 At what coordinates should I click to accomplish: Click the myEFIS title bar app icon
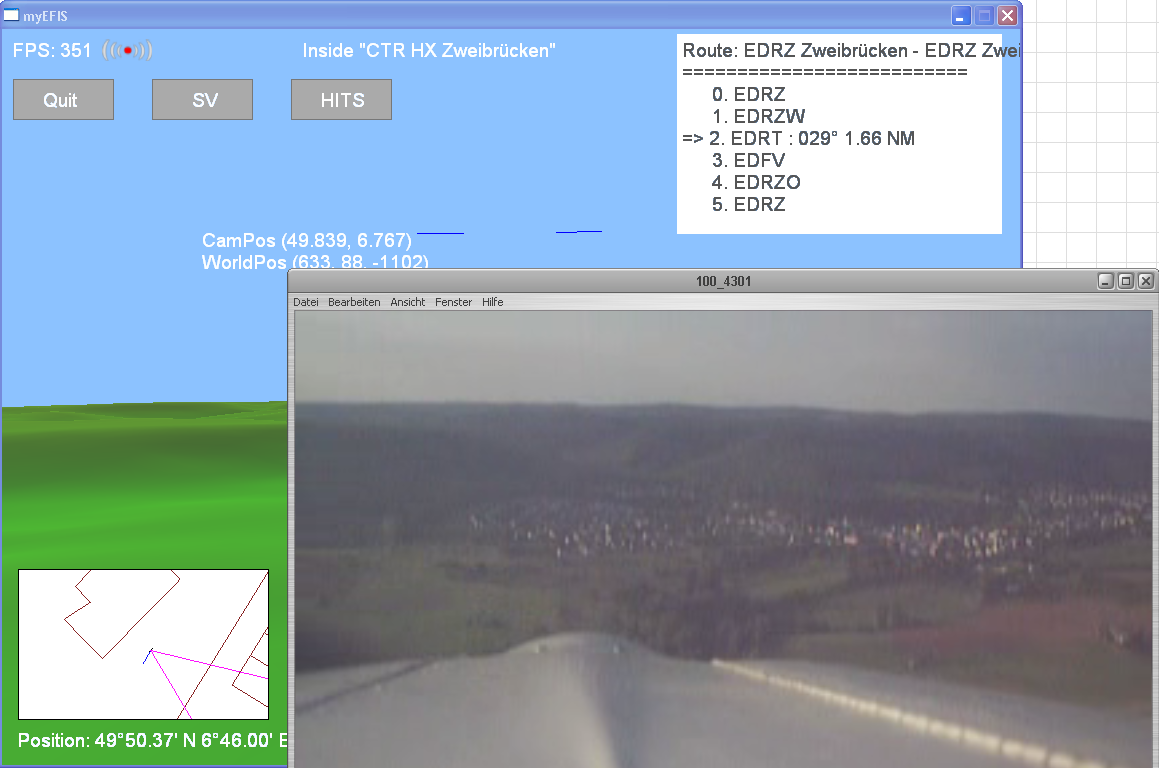(x=11, y=16)
